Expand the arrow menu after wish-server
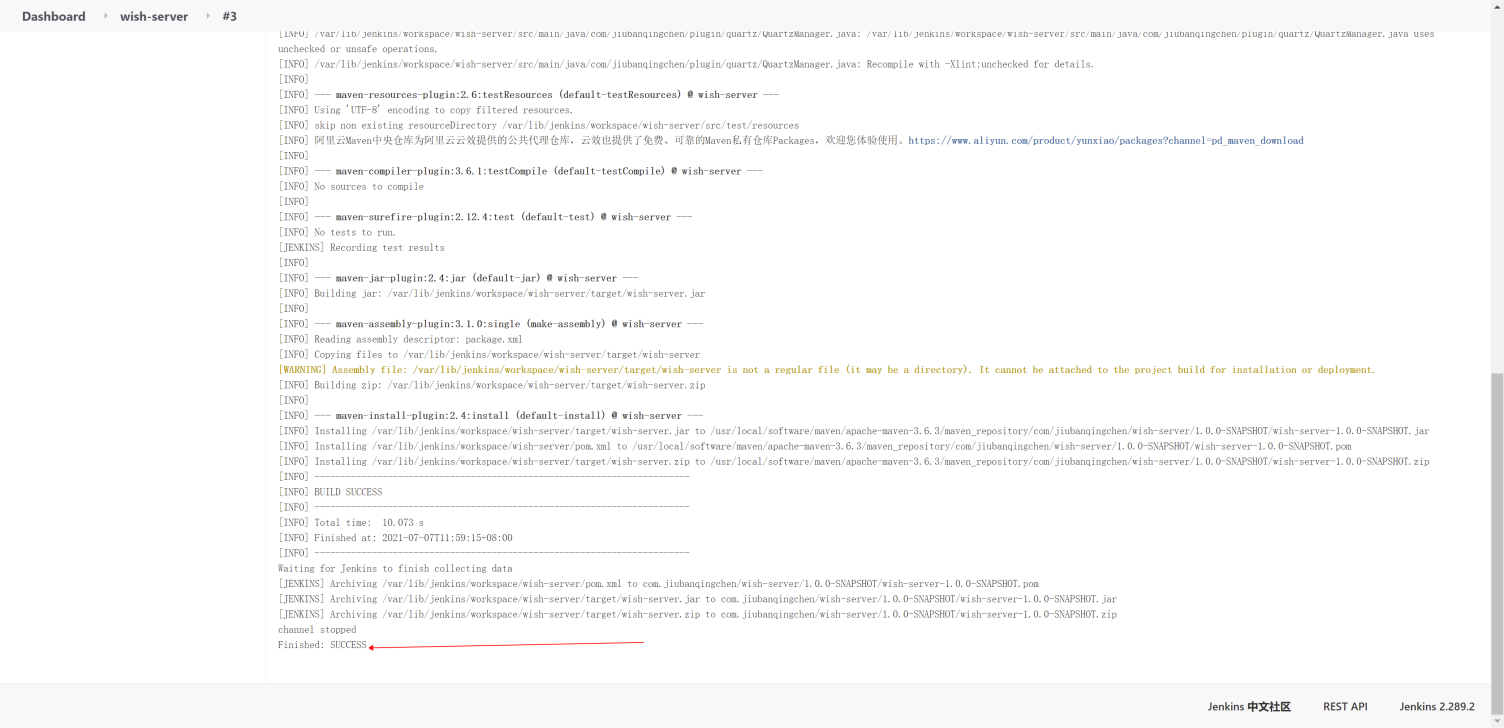This screenshot has width=1504, height=728. pyautogui.click(x=208, y=16)
